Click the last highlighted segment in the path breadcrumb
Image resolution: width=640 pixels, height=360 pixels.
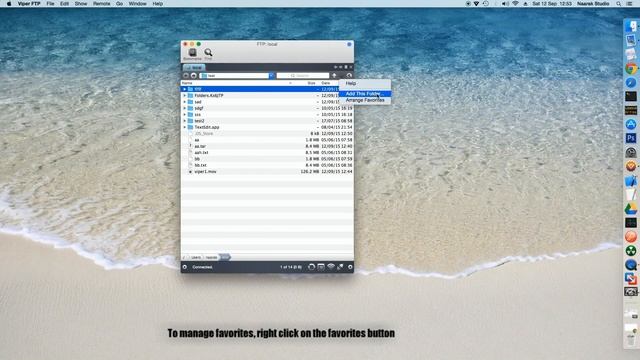(225, 258)
